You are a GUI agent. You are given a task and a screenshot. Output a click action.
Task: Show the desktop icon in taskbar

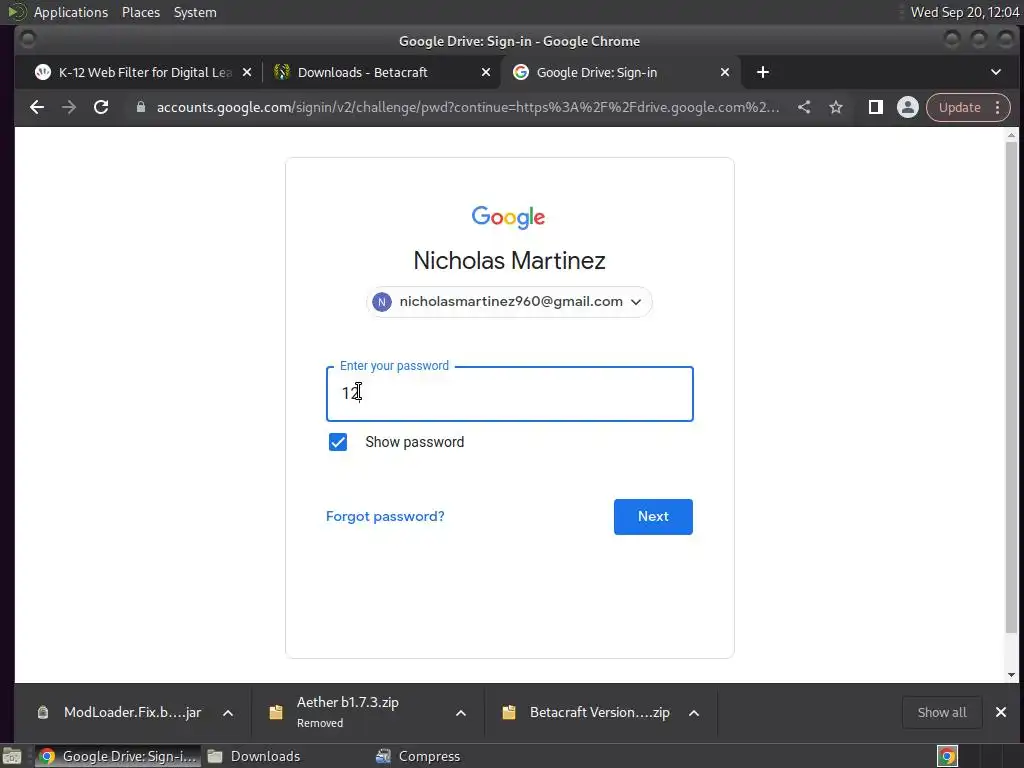(12, 756)
